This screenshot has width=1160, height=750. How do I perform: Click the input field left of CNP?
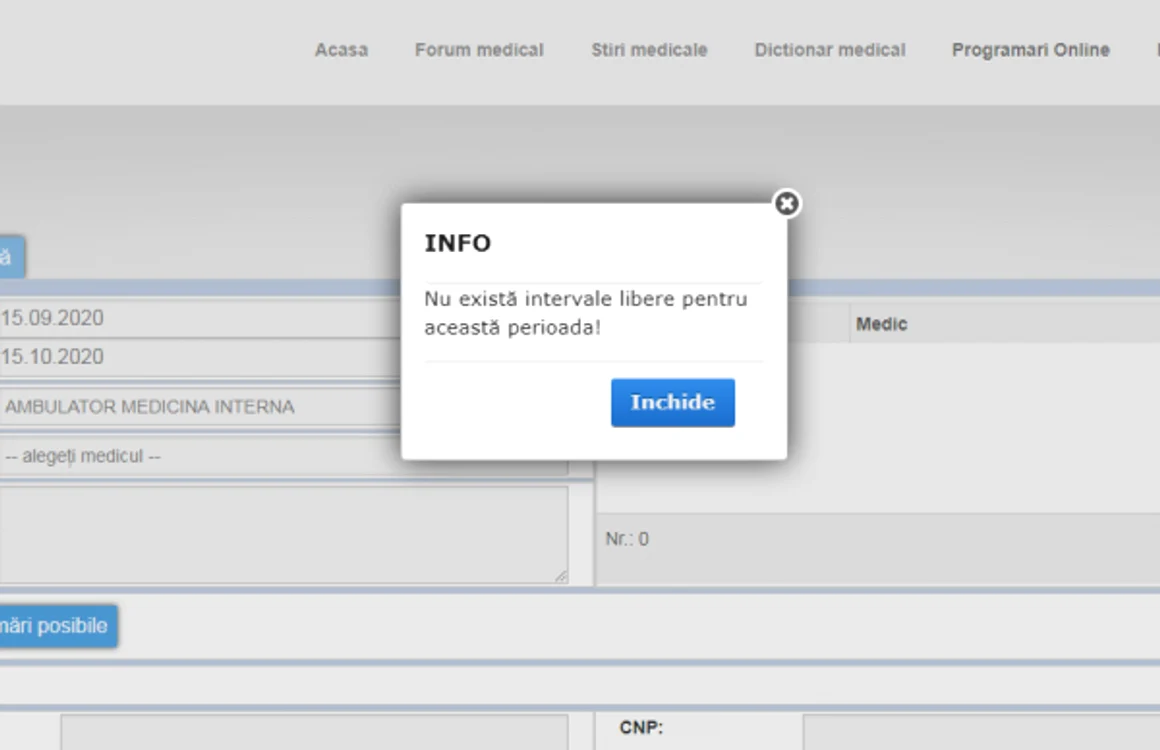314,732
